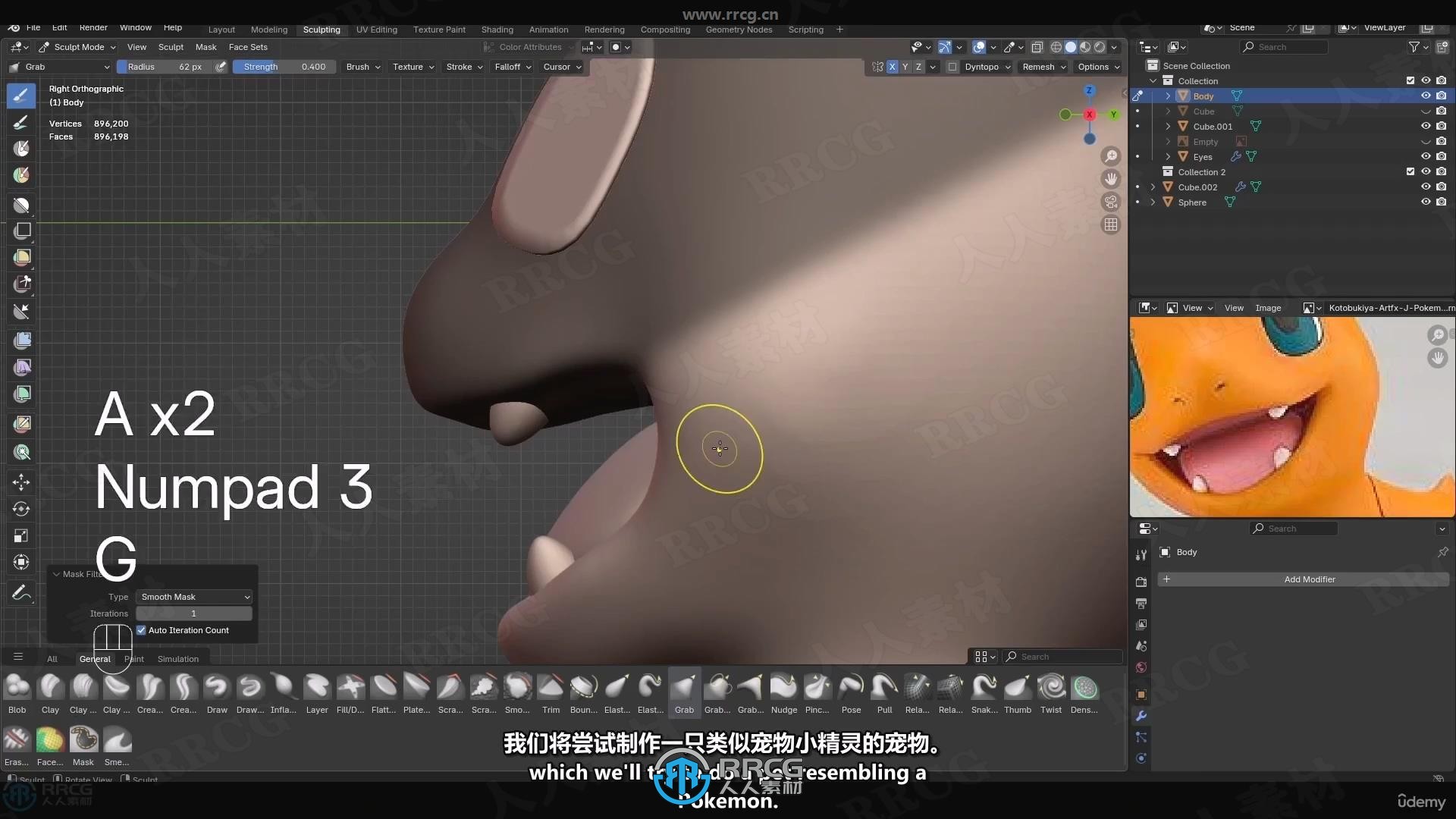This screenshot has height=819, width=1456.
Task: Toggle Collection 2 exclude checkbox
Action: coord(1410,171)
